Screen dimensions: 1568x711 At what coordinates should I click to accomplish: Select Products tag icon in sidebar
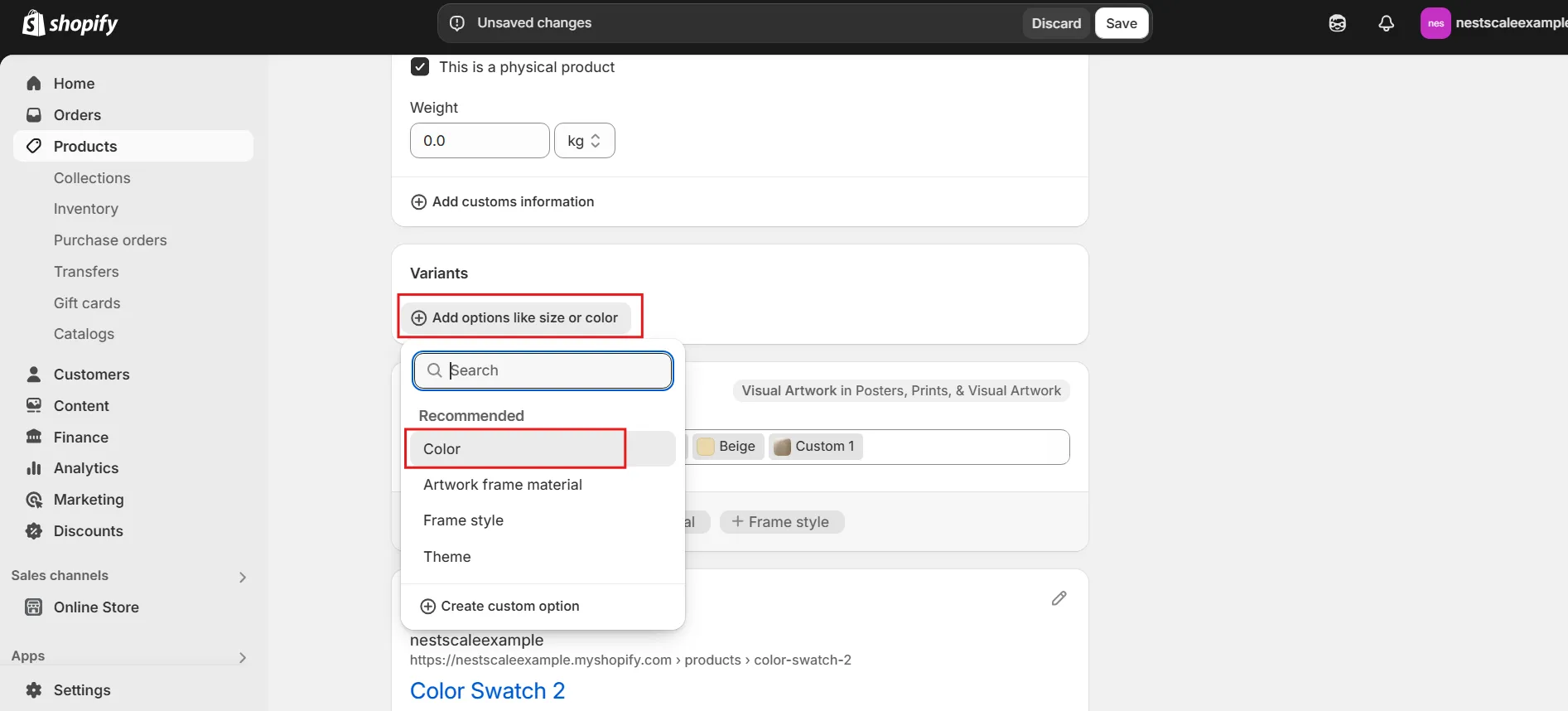coord(34,147)
